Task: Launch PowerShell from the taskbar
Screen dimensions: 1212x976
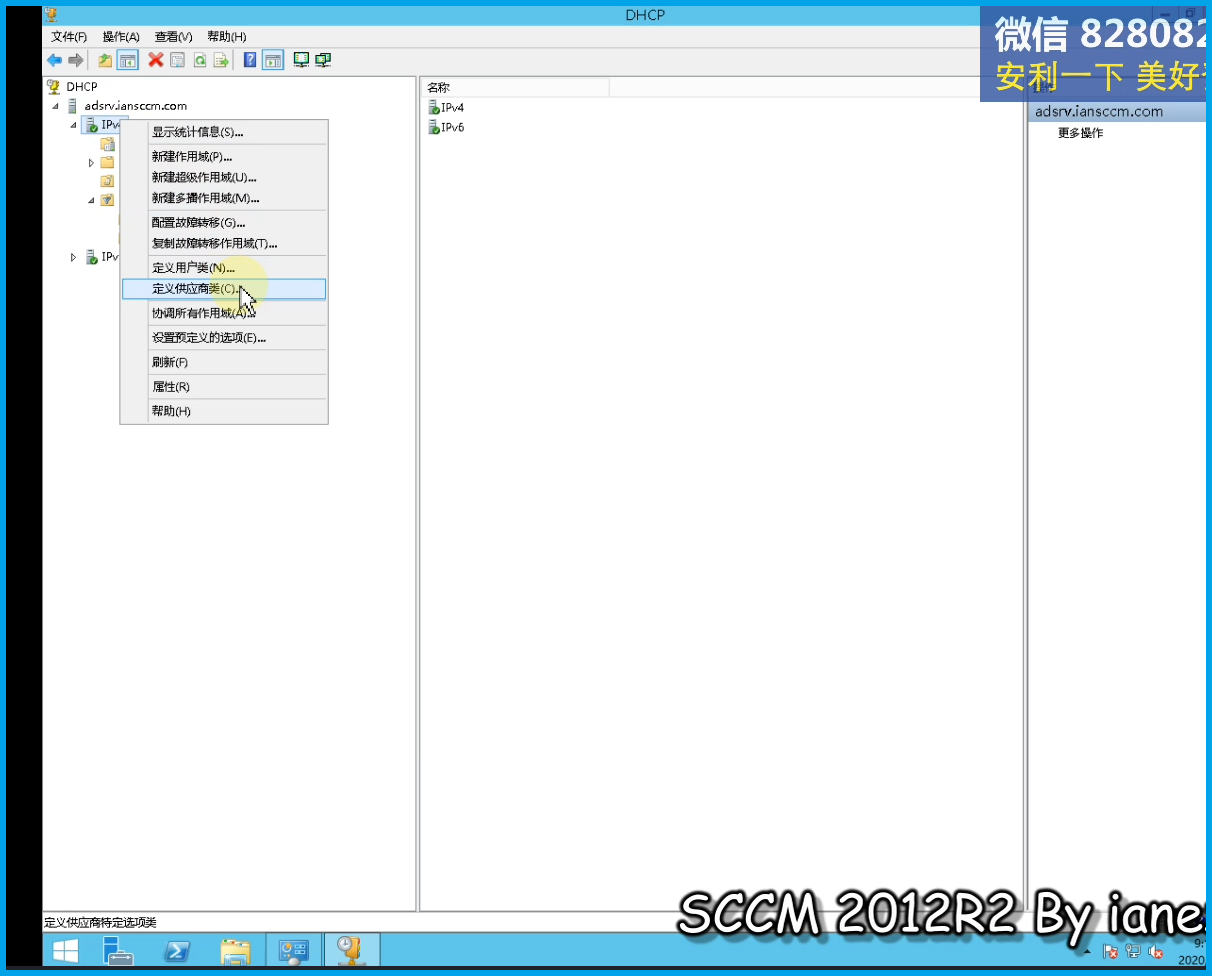Action: pyautogui.click(x=178, y=950)
